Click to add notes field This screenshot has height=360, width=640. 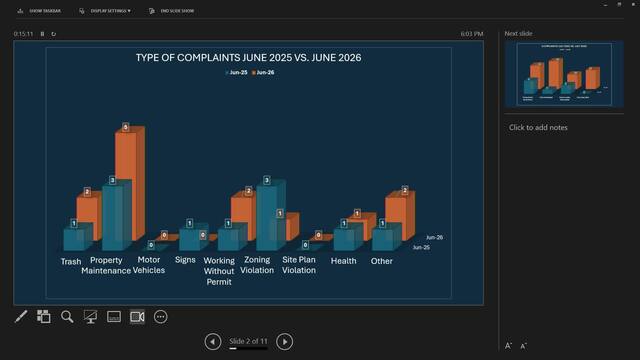[x=564, y=127]
